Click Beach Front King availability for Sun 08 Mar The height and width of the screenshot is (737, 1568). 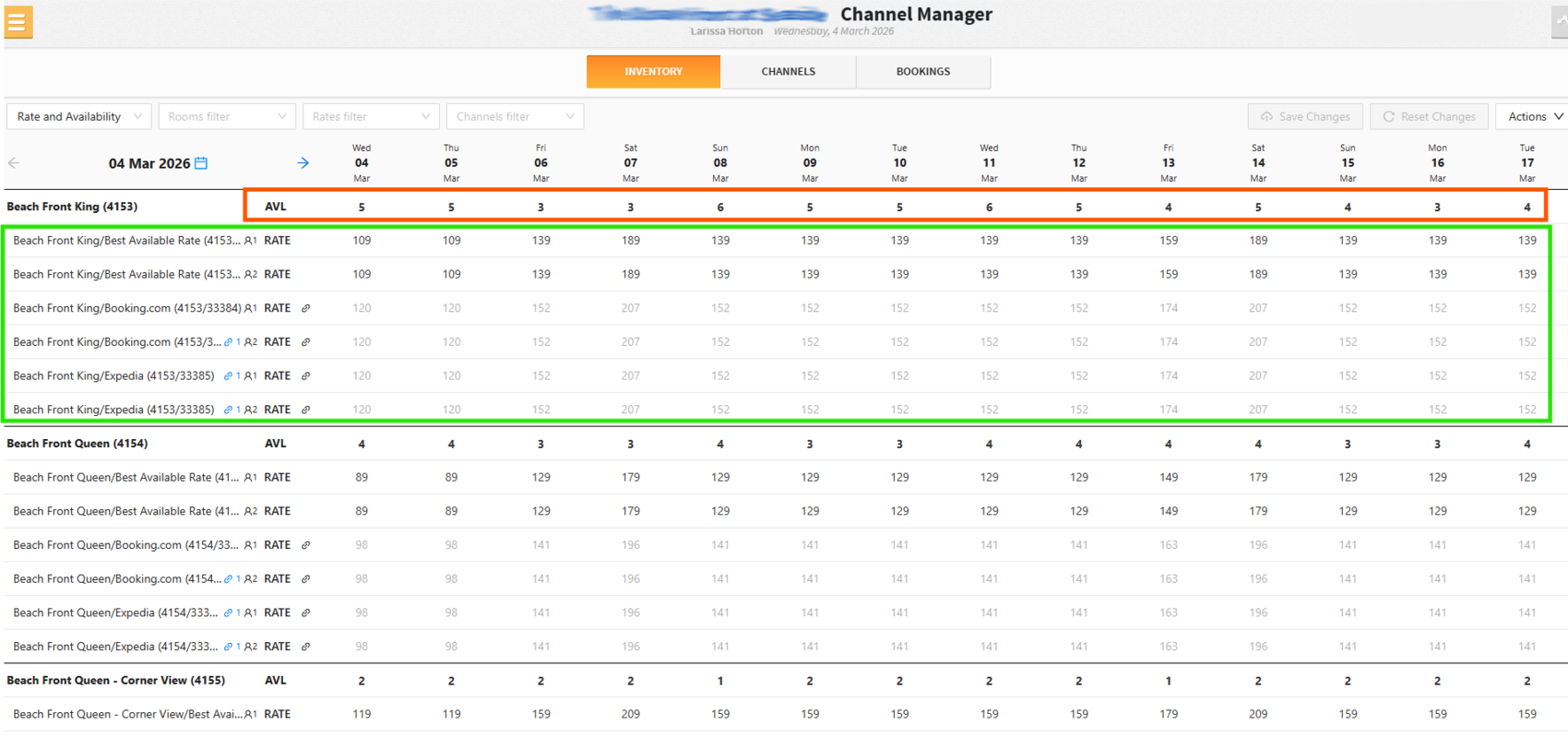pos(720,208)
